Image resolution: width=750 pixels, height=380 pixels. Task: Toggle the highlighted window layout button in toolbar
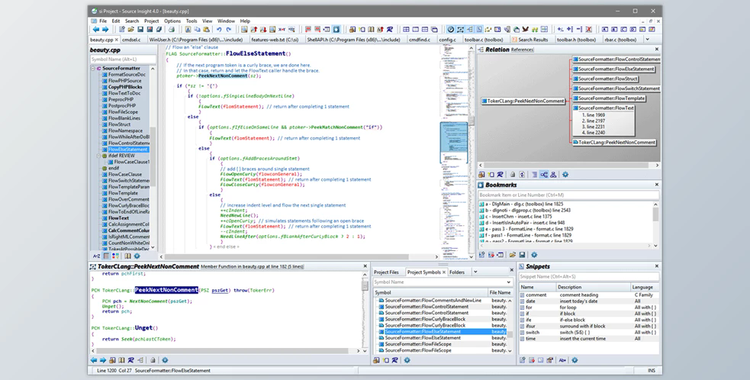coord(337,29)
